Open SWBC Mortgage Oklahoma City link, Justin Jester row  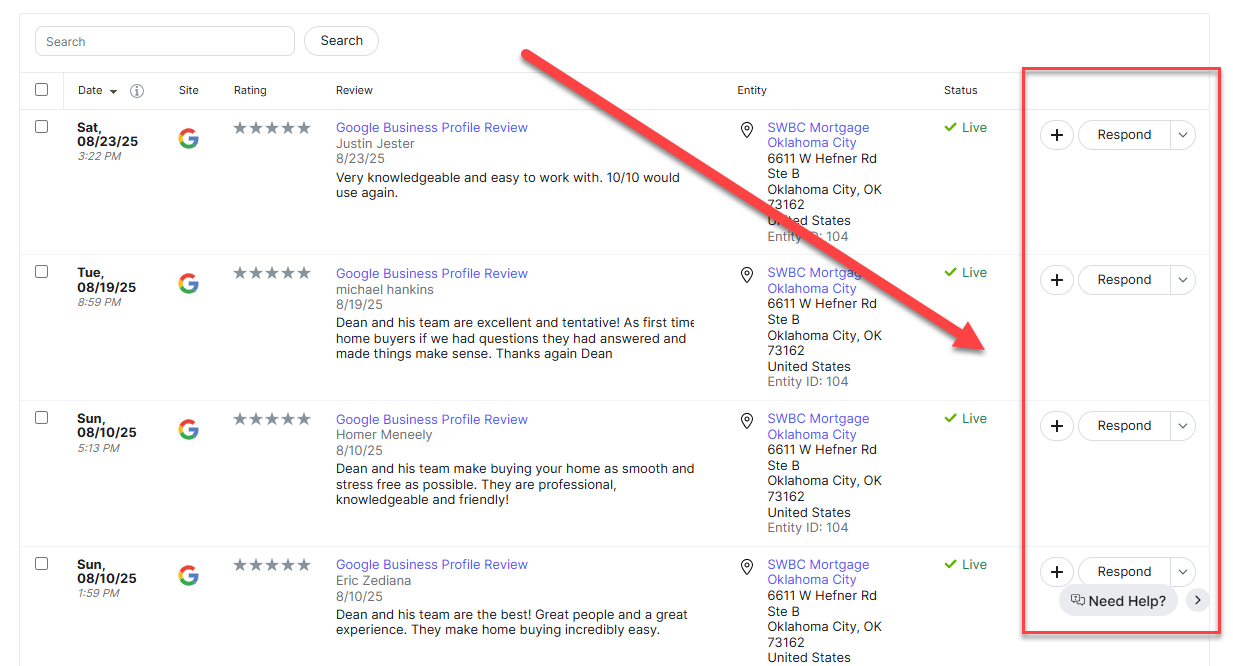pyautogui.click(x=818, y=135)
